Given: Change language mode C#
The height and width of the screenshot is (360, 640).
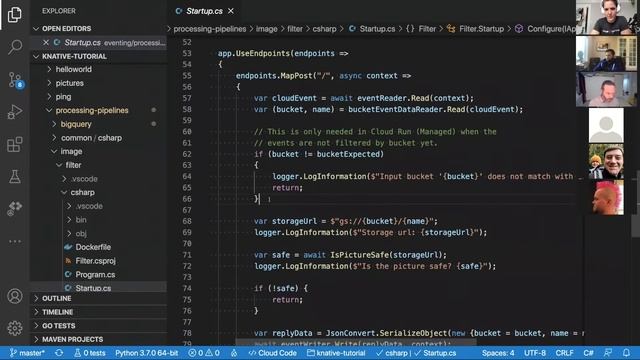Looking at the screenshot, I should click(588, 353).
